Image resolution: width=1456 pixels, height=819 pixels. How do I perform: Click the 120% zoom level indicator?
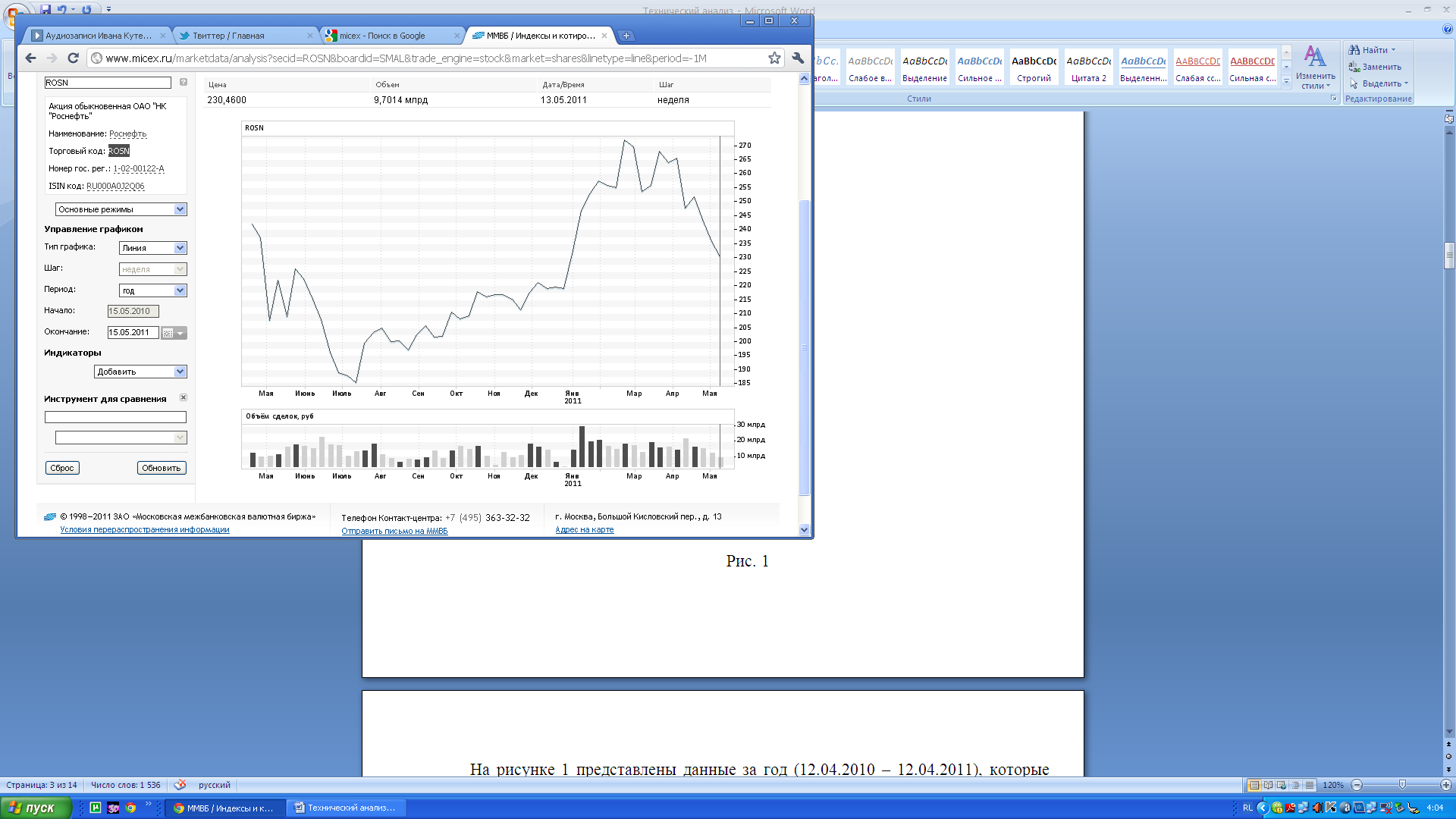[1333, 785]
